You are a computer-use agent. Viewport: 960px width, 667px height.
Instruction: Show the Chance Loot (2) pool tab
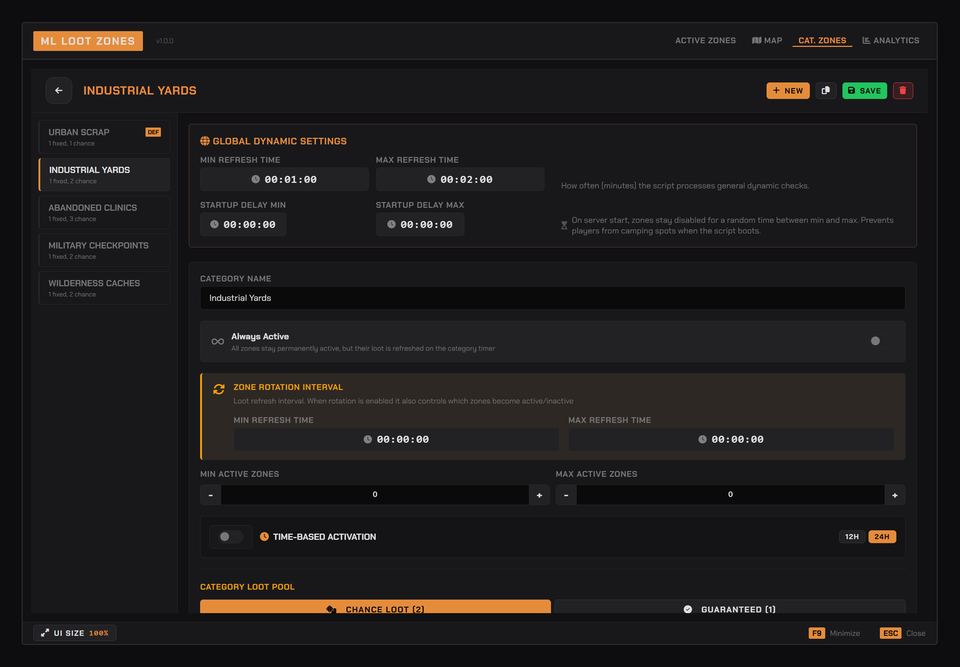[375, 608]
